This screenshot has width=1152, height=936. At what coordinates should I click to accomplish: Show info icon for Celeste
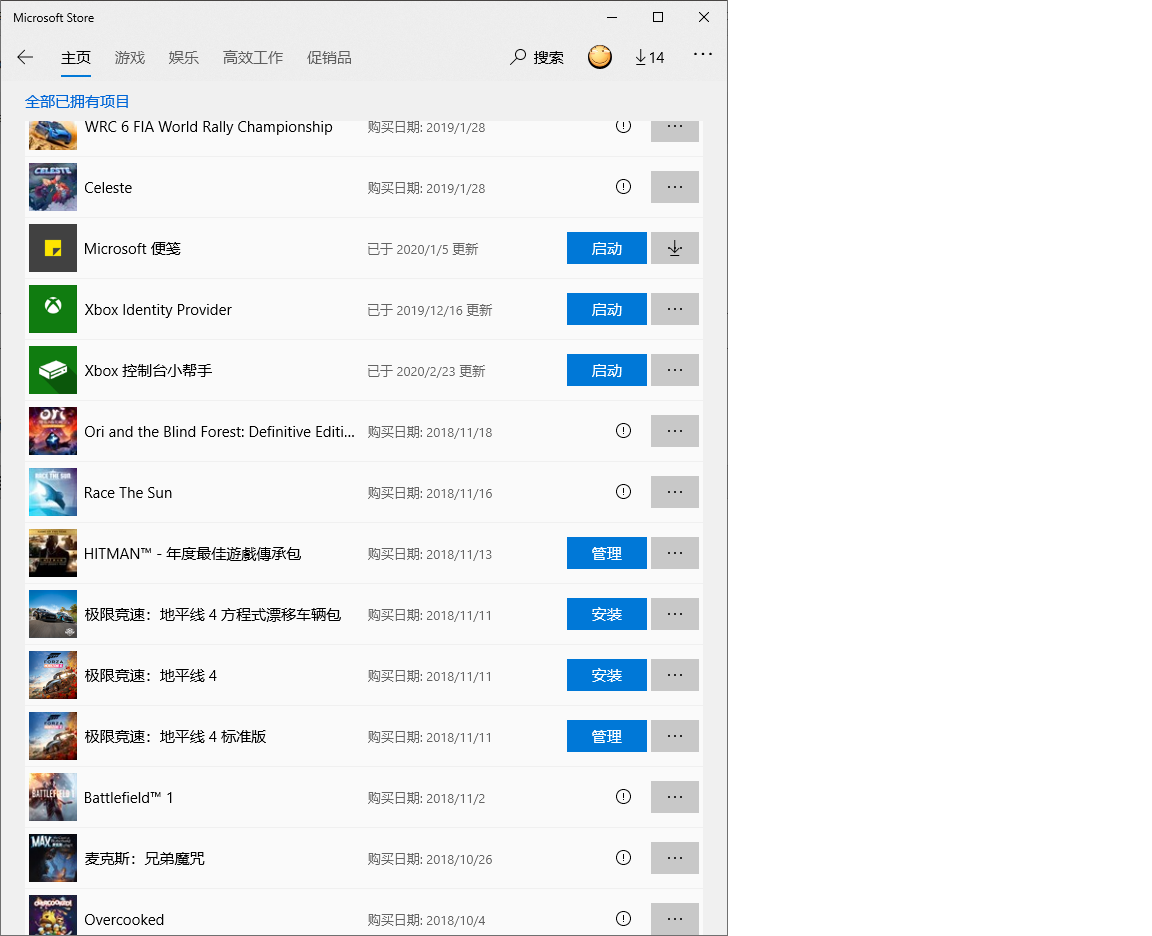tap(623, 187)
